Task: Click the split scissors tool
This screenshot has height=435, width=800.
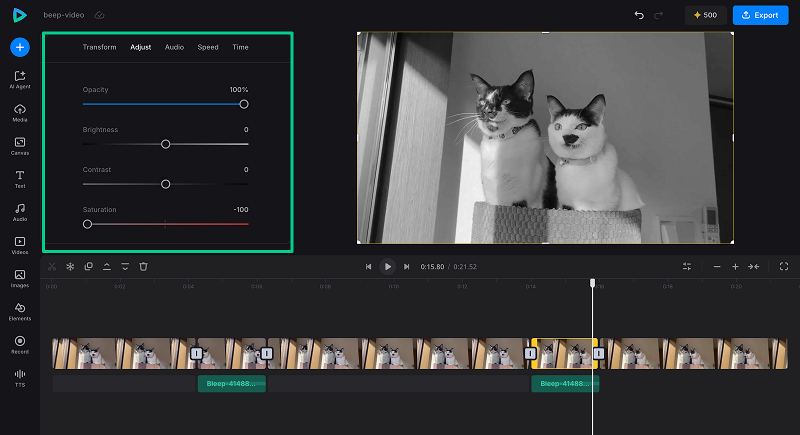Action: point(52,267)
